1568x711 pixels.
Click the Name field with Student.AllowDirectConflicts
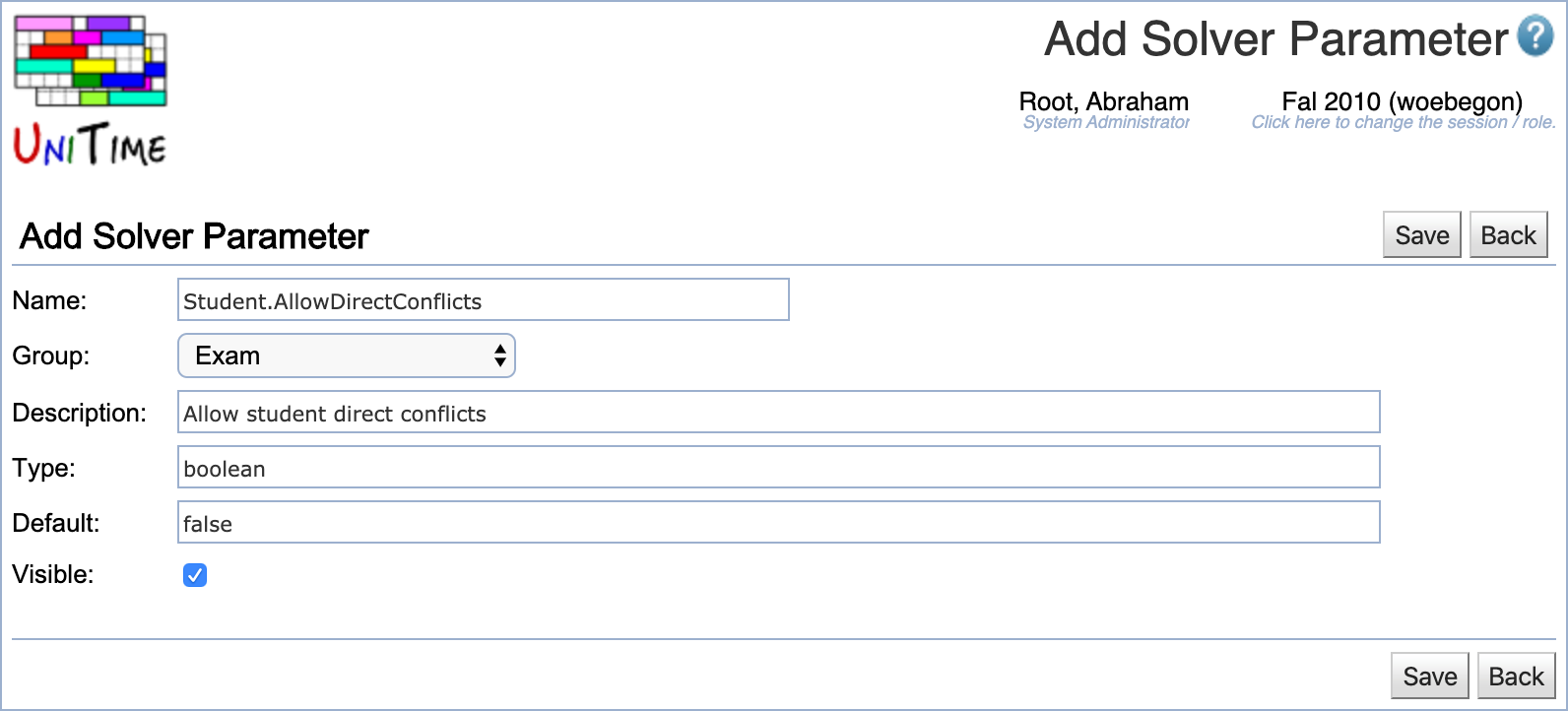point(483,300)
